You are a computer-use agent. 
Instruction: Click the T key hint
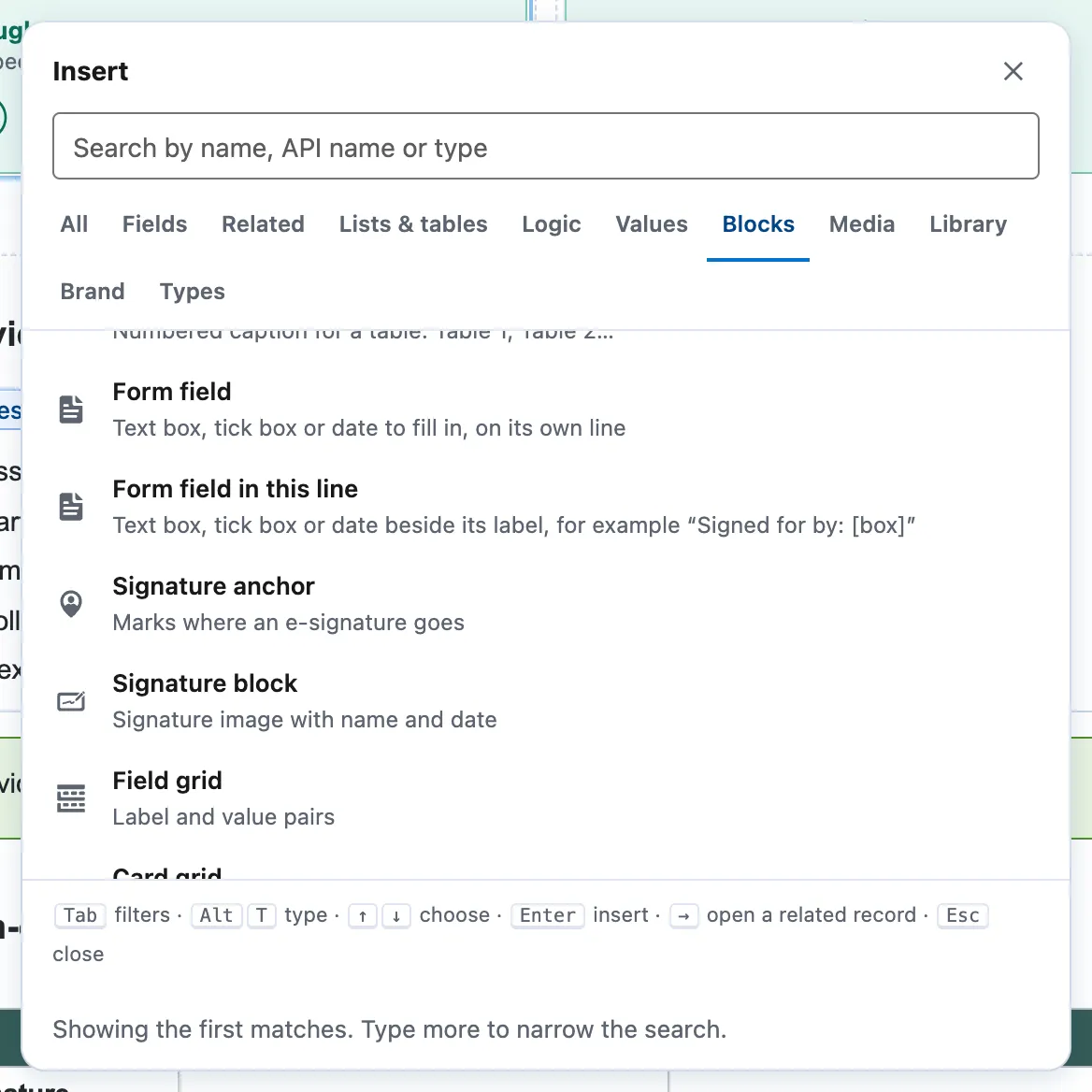(261, 915)
